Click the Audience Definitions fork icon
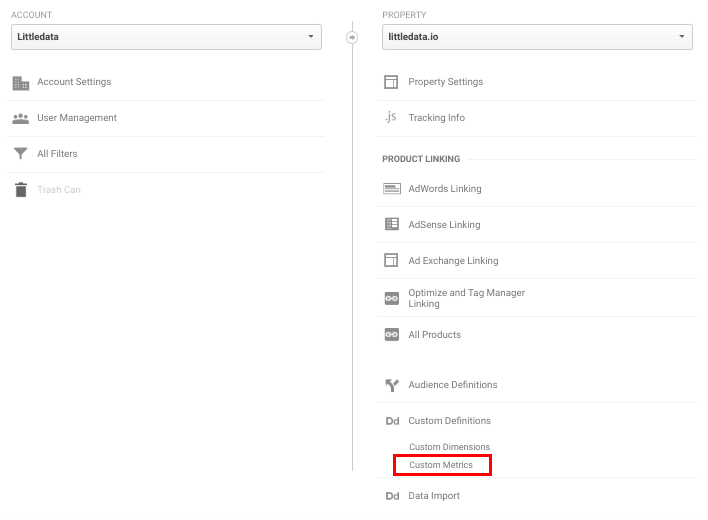 coord(392,385)
